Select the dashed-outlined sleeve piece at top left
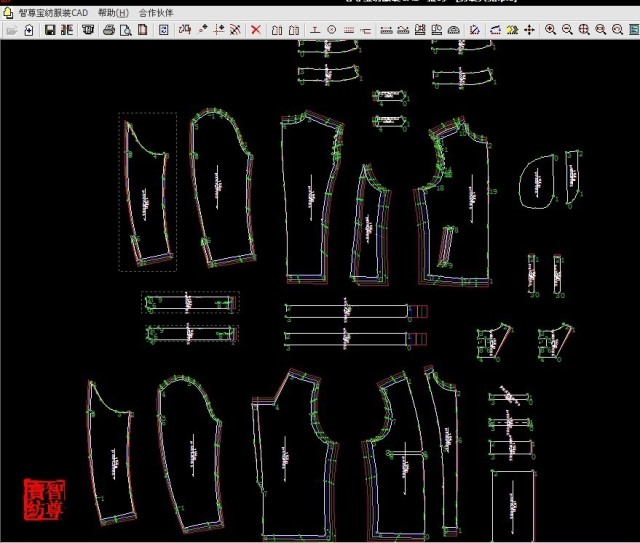Screen dimensions: 640x543 pos(147,190)
